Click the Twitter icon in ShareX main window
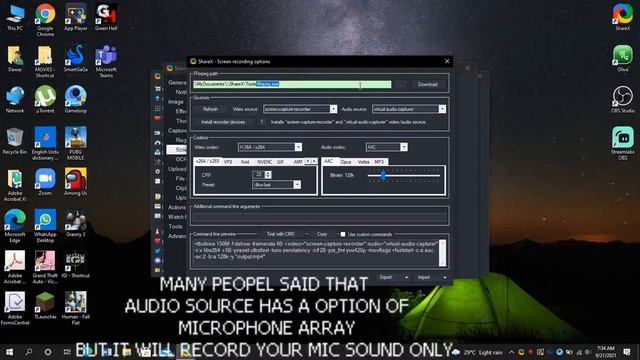This screenshot has height=360, width=640. [x=158, y=251]
